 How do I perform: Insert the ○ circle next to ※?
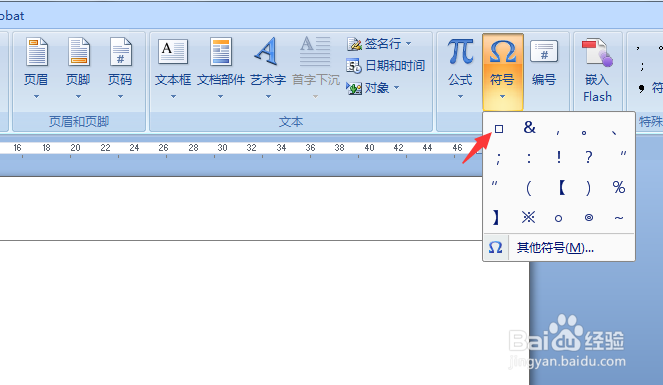tap(559, 218)
